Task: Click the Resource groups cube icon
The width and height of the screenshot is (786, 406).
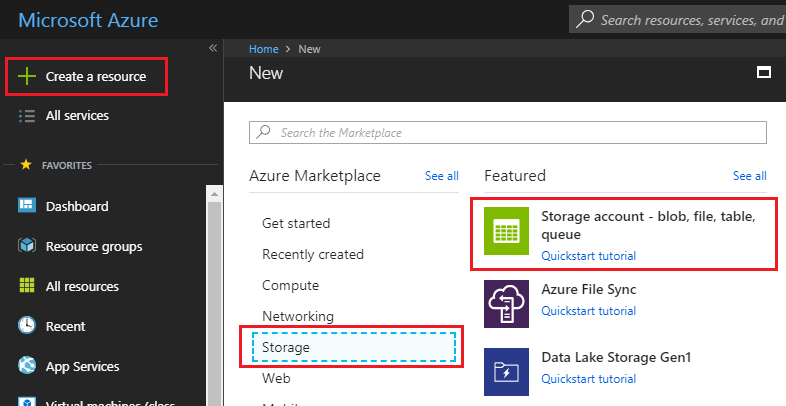Action: coord(27,246)
